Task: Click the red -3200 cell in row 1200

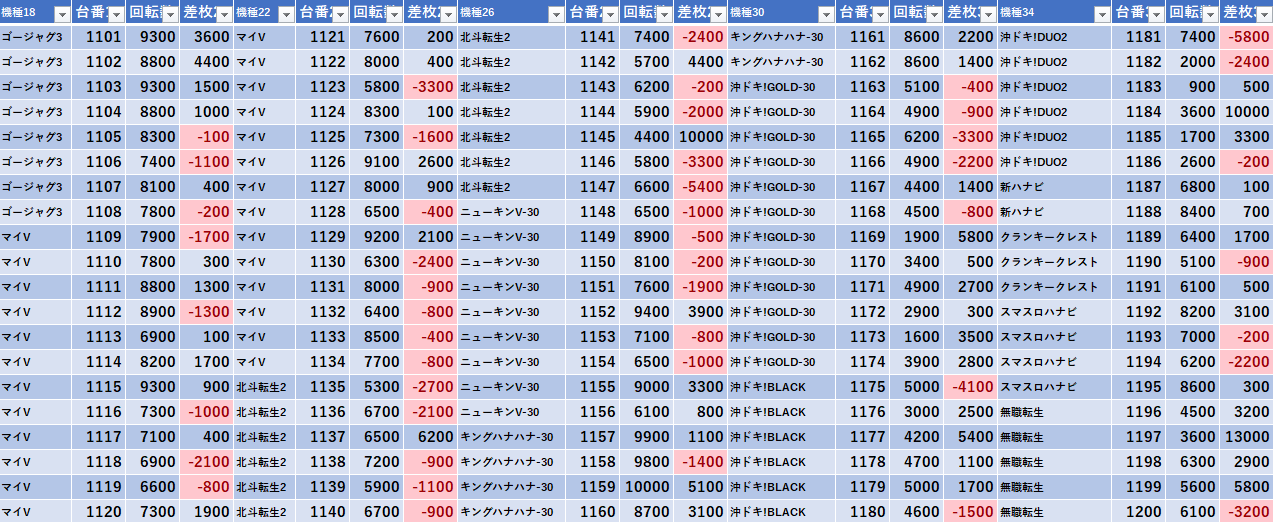Action: (1246, 511)
